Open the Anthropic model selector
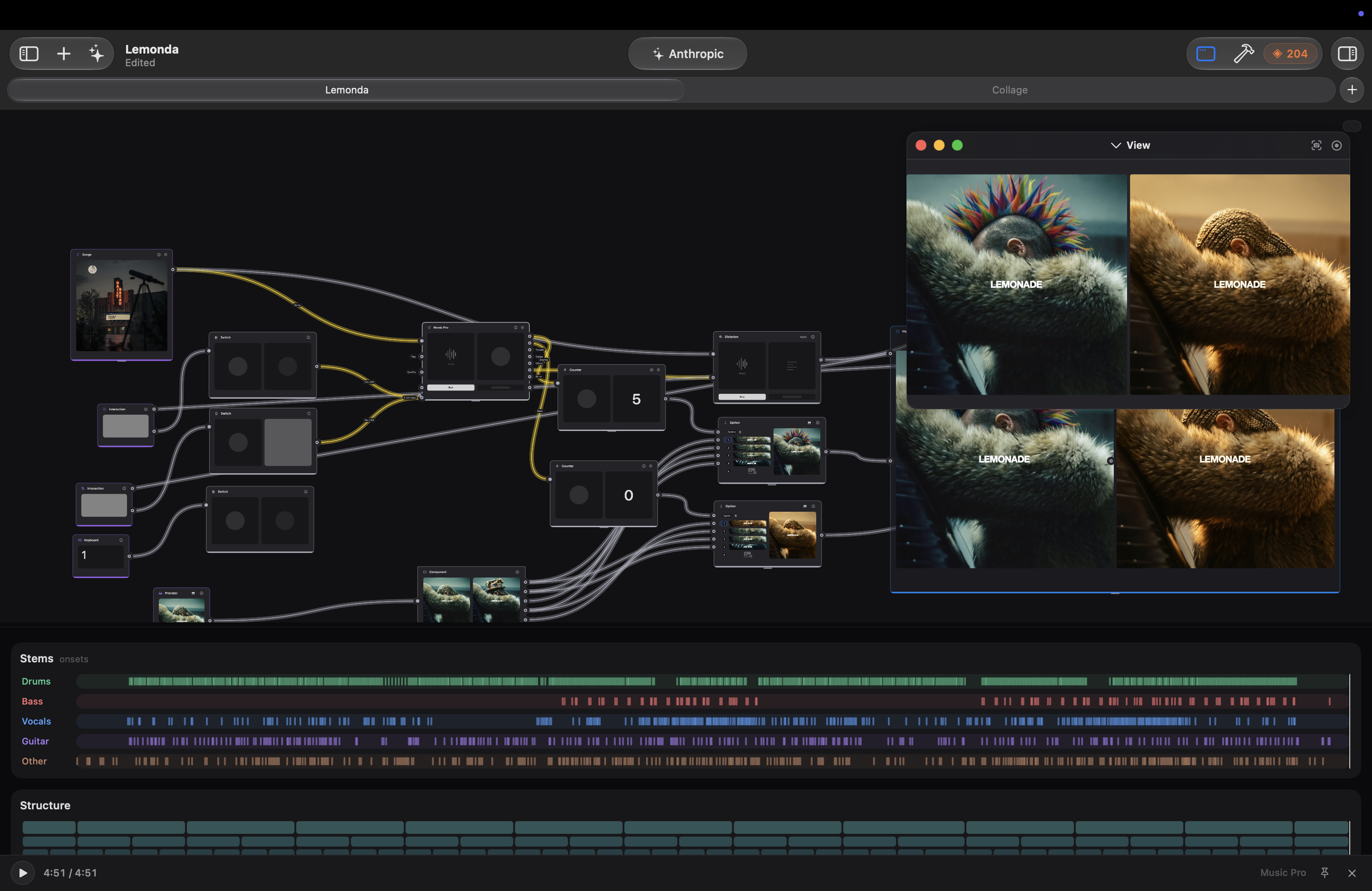Viewport: 1372px width, 891px height. coord(687,54)
